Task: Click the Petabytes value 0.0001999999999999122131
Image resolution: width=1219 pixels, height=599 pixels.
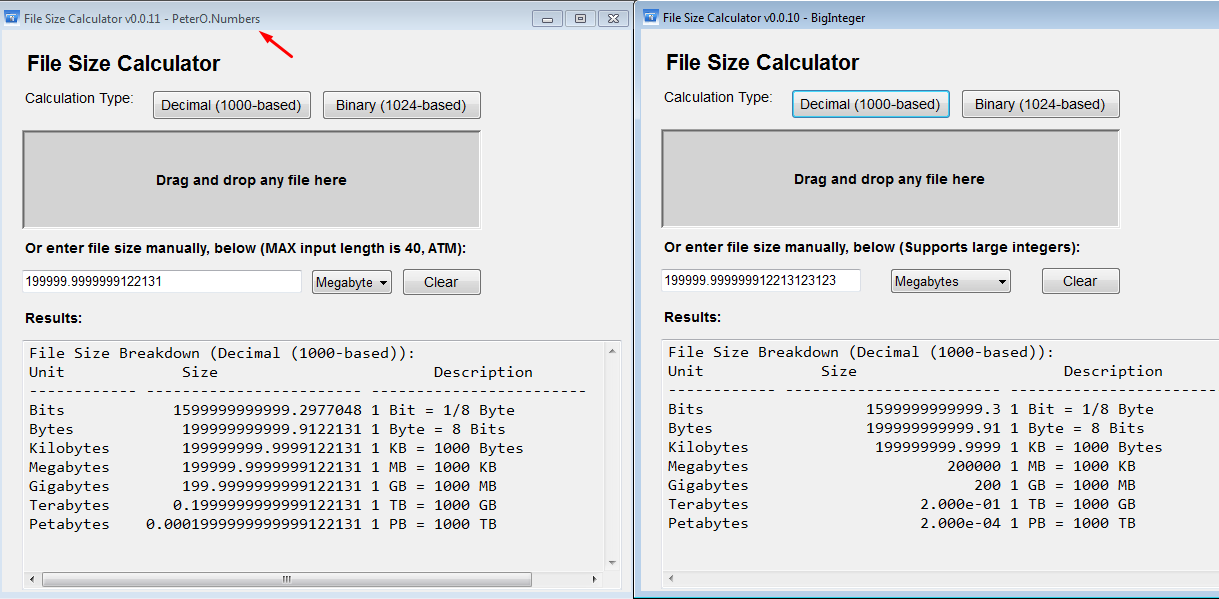Action: coord(254,524)
